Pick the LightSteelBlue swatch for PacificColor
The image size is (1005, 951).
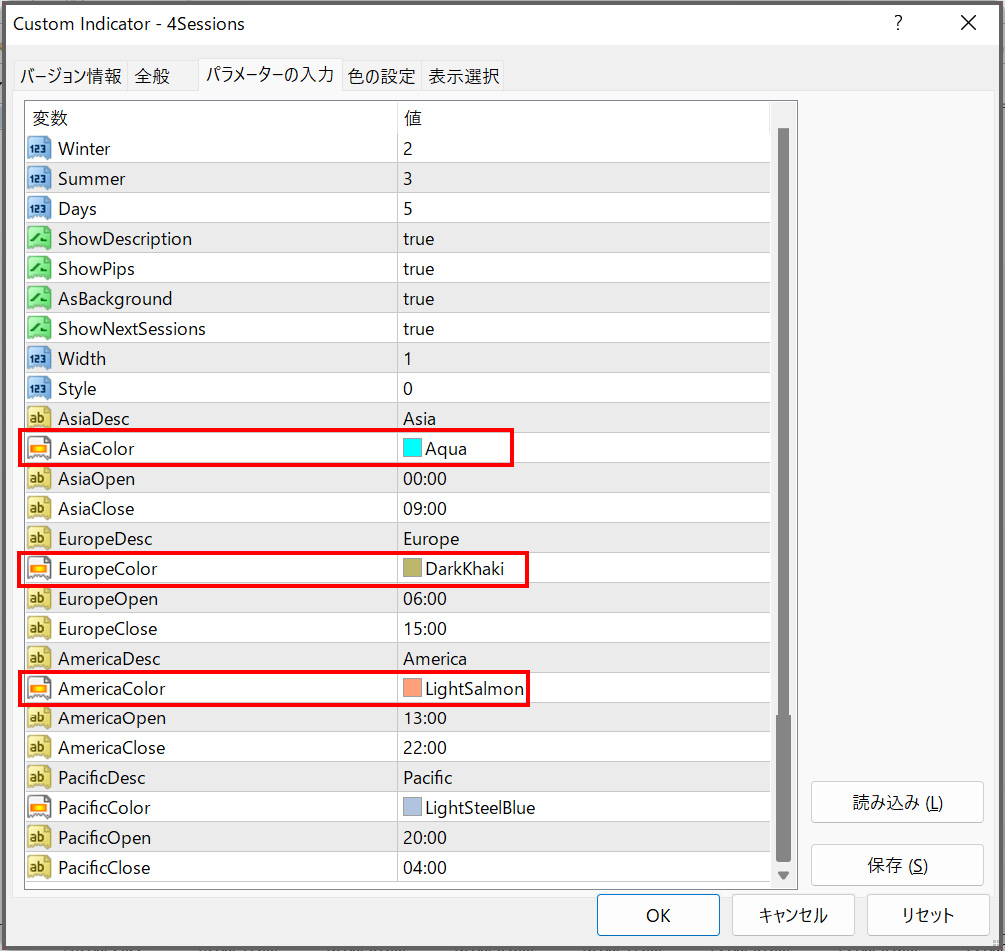412,807
